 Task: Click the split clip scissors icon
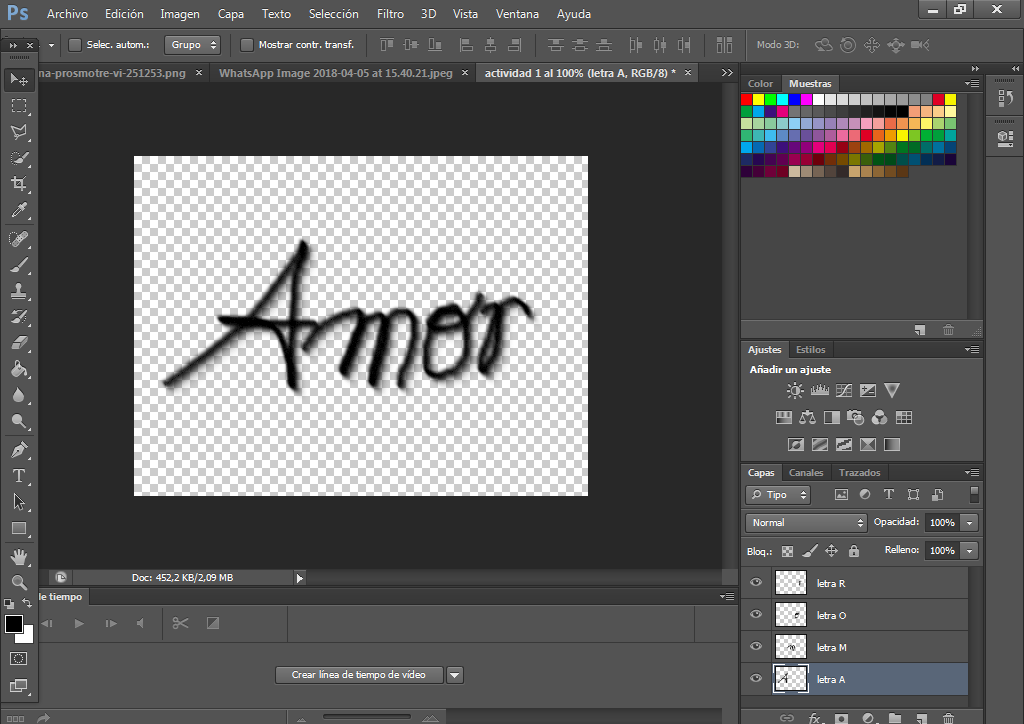(180, 623)
